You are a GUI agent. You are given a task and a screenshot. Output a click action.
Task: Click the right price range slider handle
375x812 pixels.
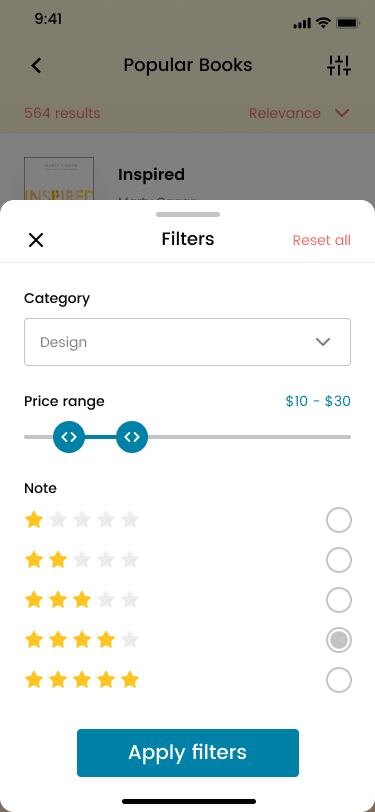click(132, 437)
